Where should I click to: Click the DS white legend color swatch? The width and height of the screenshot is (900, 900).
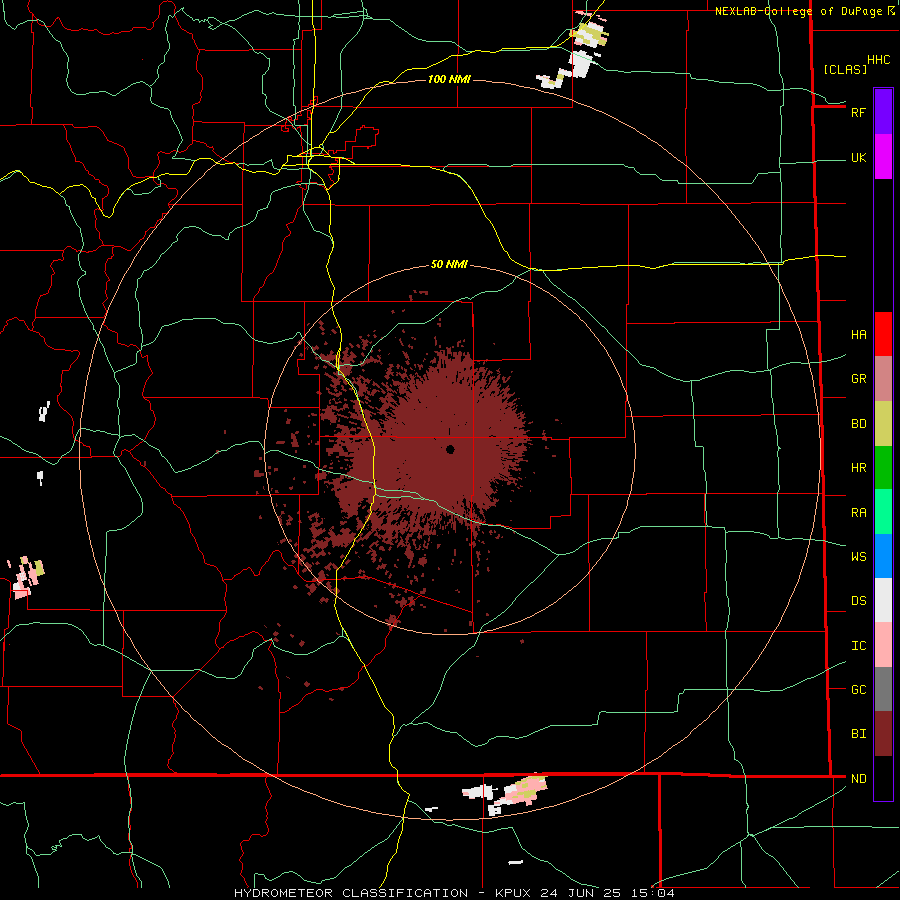(883, 600)
